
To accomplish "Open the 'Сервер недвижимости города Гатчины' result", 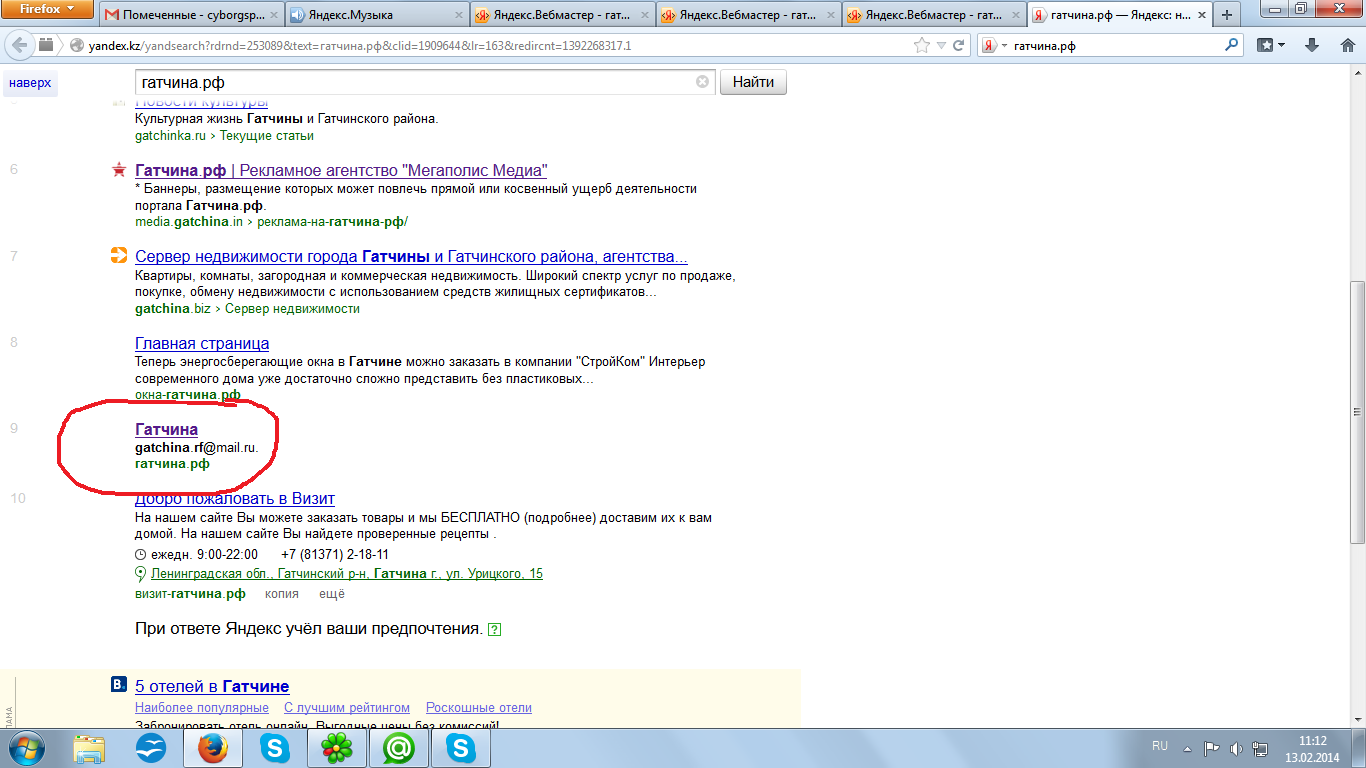I will pos(411,257).
